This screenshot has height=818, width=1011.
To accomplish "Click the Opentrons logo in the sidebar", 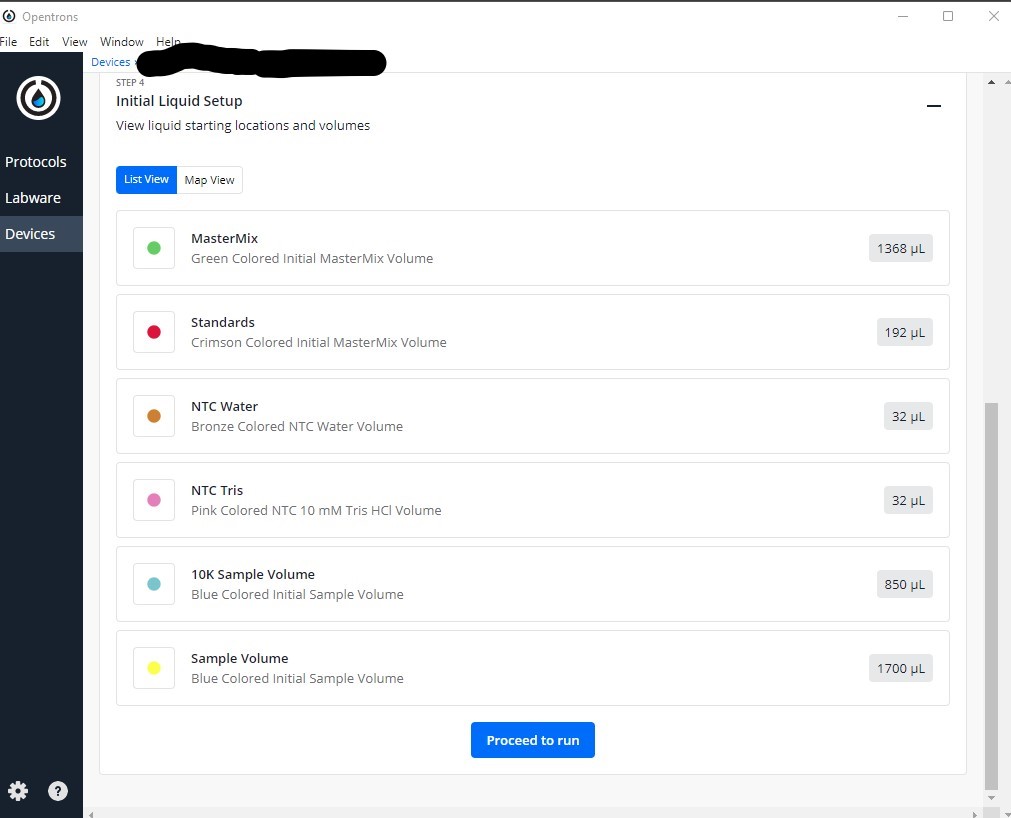I will [x=38, y=98].
